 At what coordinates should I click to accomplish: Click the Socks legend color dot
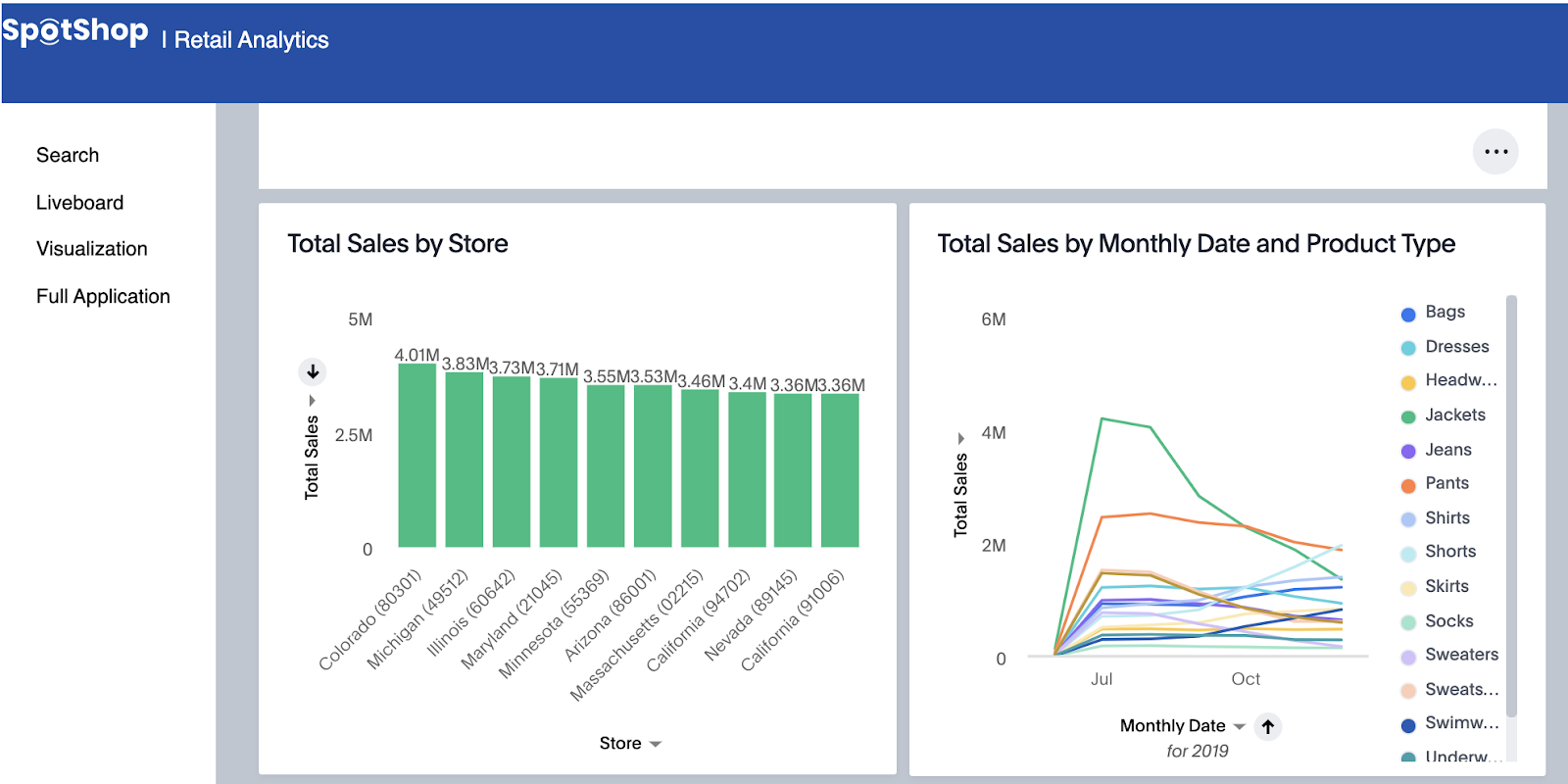click(x=1408, y=622)
